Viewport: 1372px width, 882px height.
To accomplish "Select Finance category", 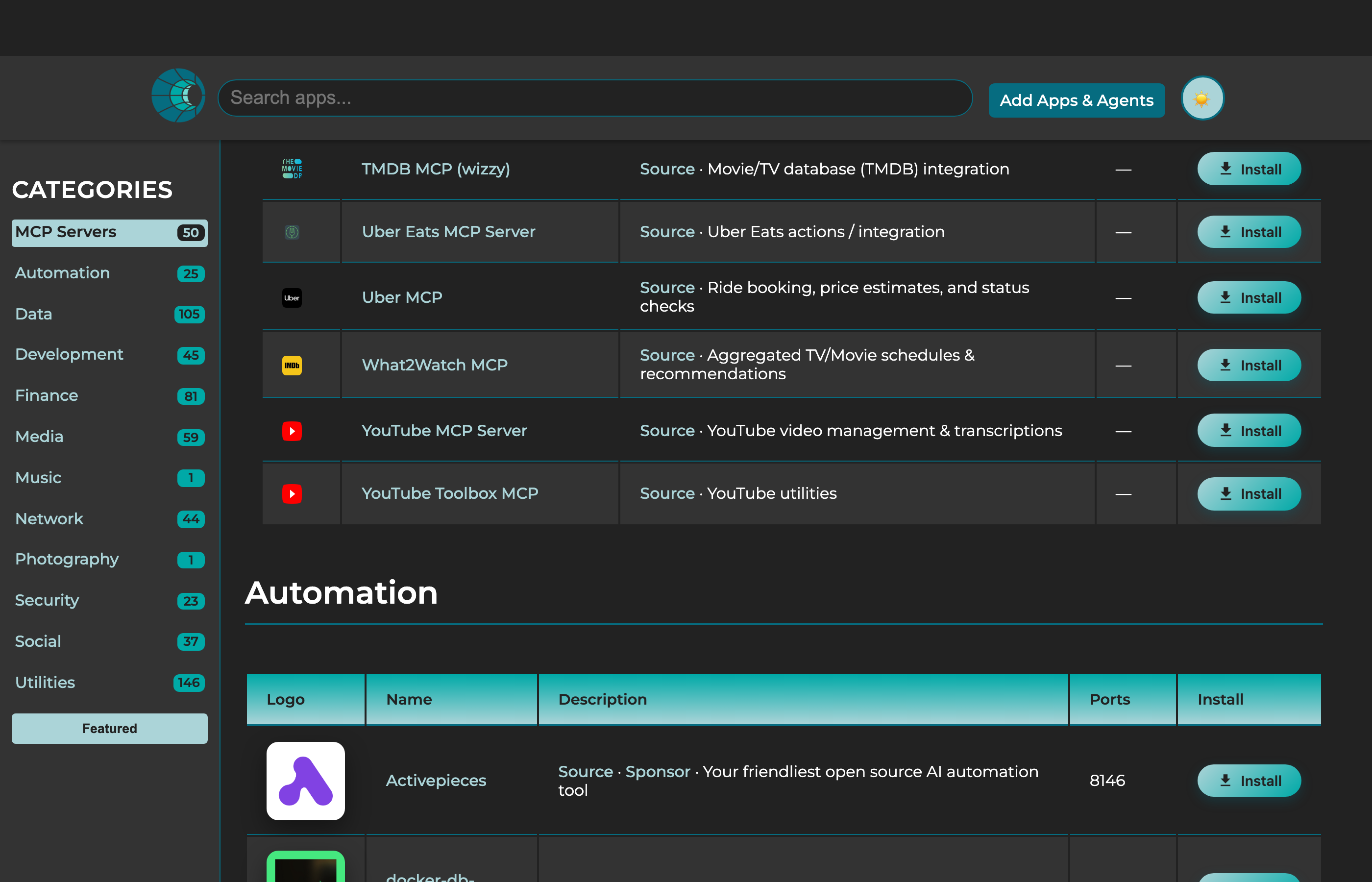I will pos(109,396).
